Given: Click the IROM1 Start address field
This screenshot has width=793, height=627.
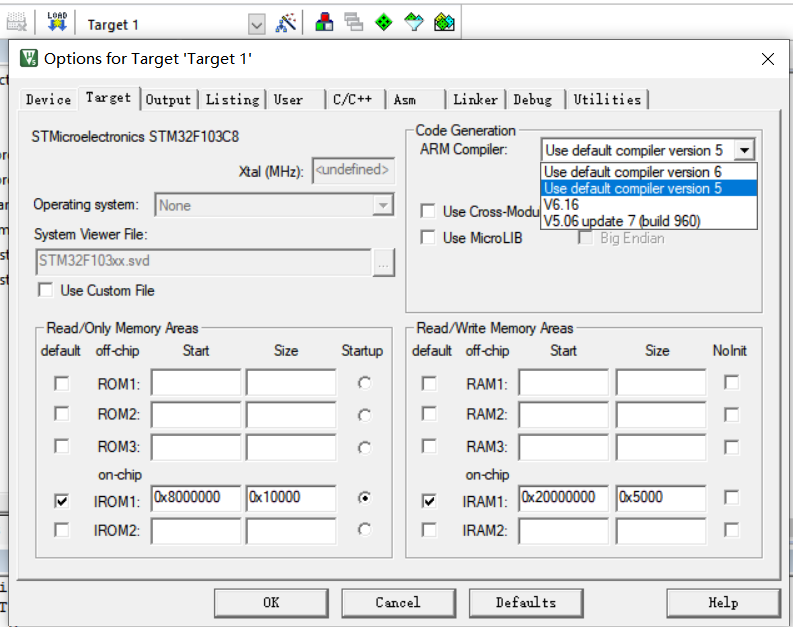Looking at the screenshot, I should tap(196, 498).
